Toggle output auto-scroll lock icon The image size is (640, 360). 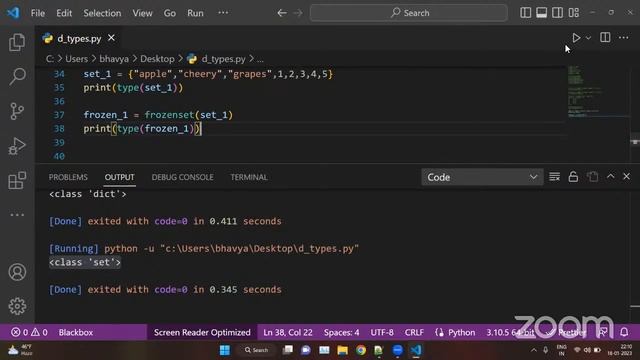tap(573, 177)
